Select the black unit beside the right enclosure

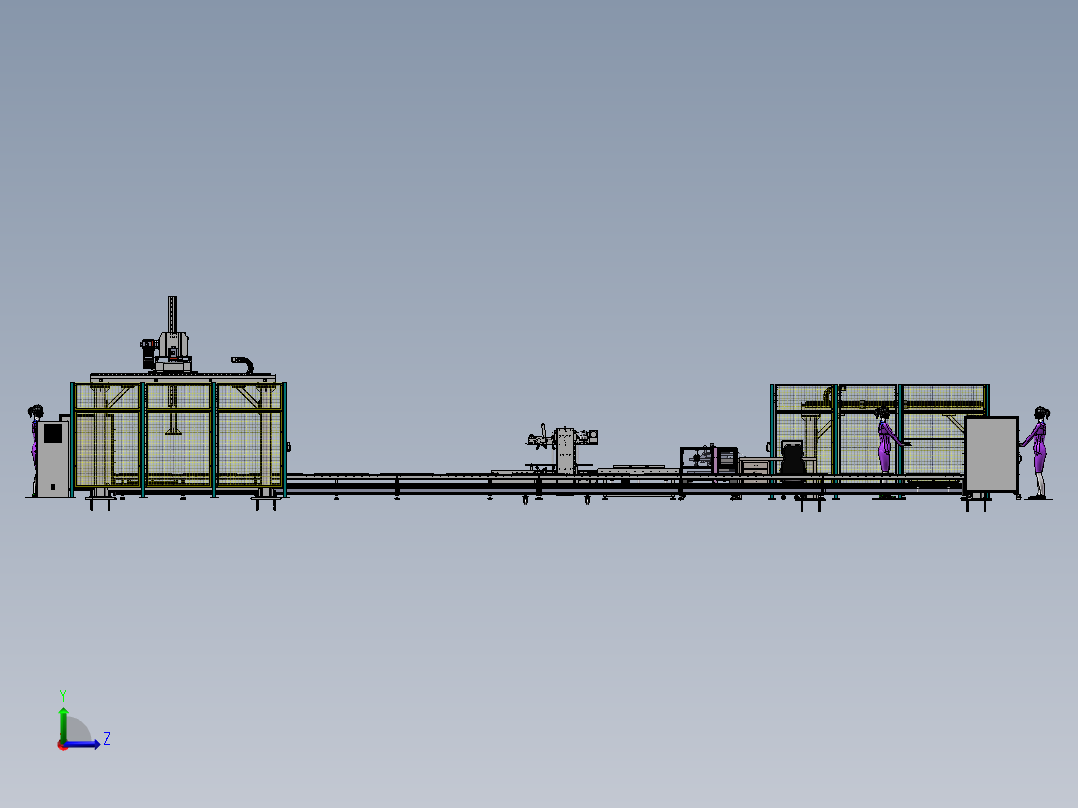click(793, 459)
